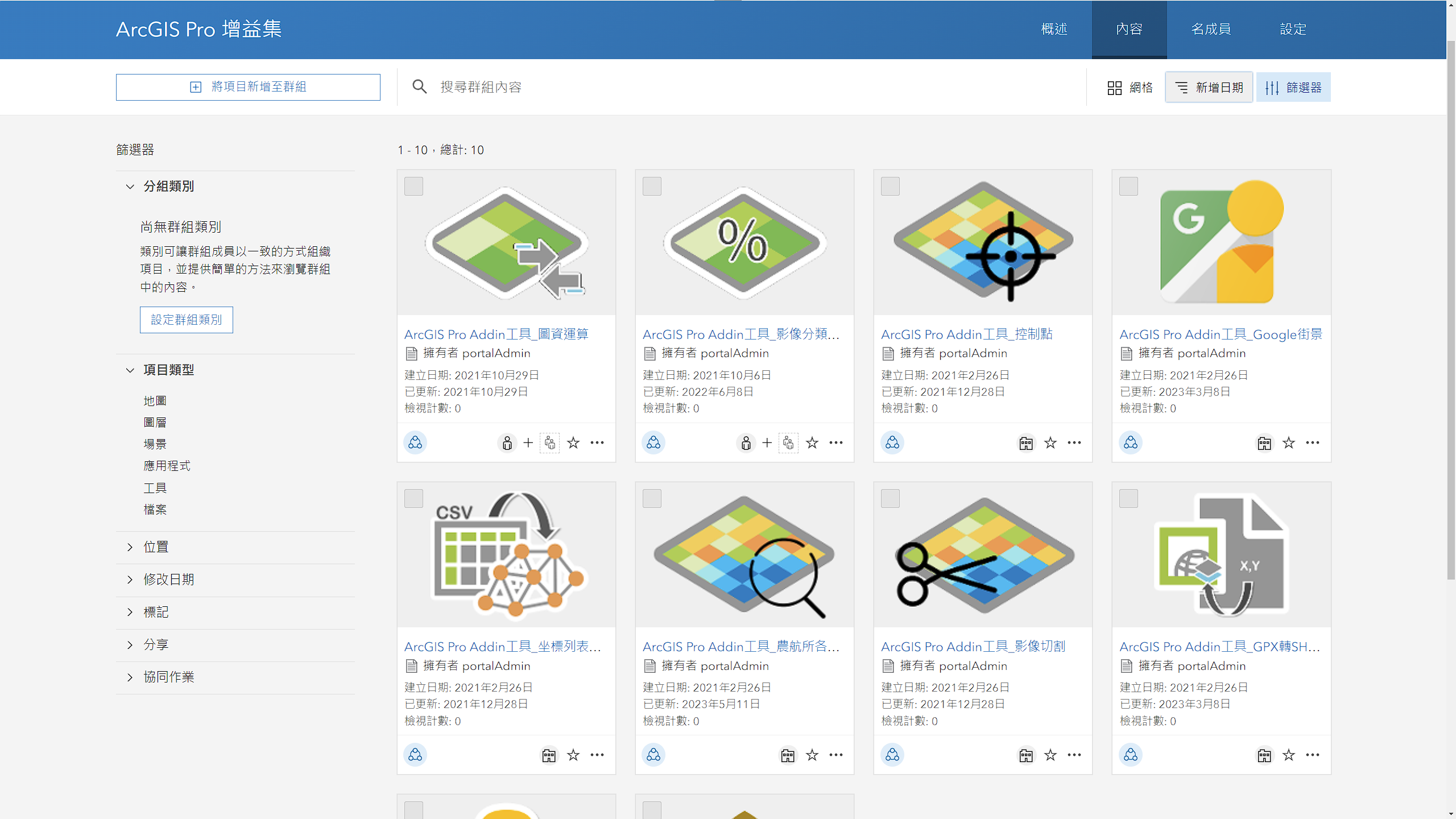Star the 影像切割 add-in item

point(1050,755)
